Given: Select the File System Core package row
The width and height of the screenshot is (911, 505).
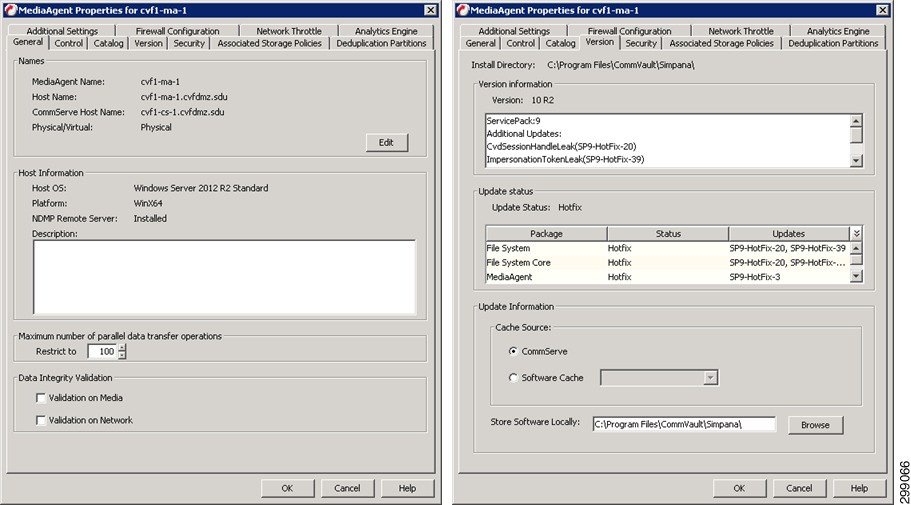Looking at the screenshot, I should click(x=668, y=263).
